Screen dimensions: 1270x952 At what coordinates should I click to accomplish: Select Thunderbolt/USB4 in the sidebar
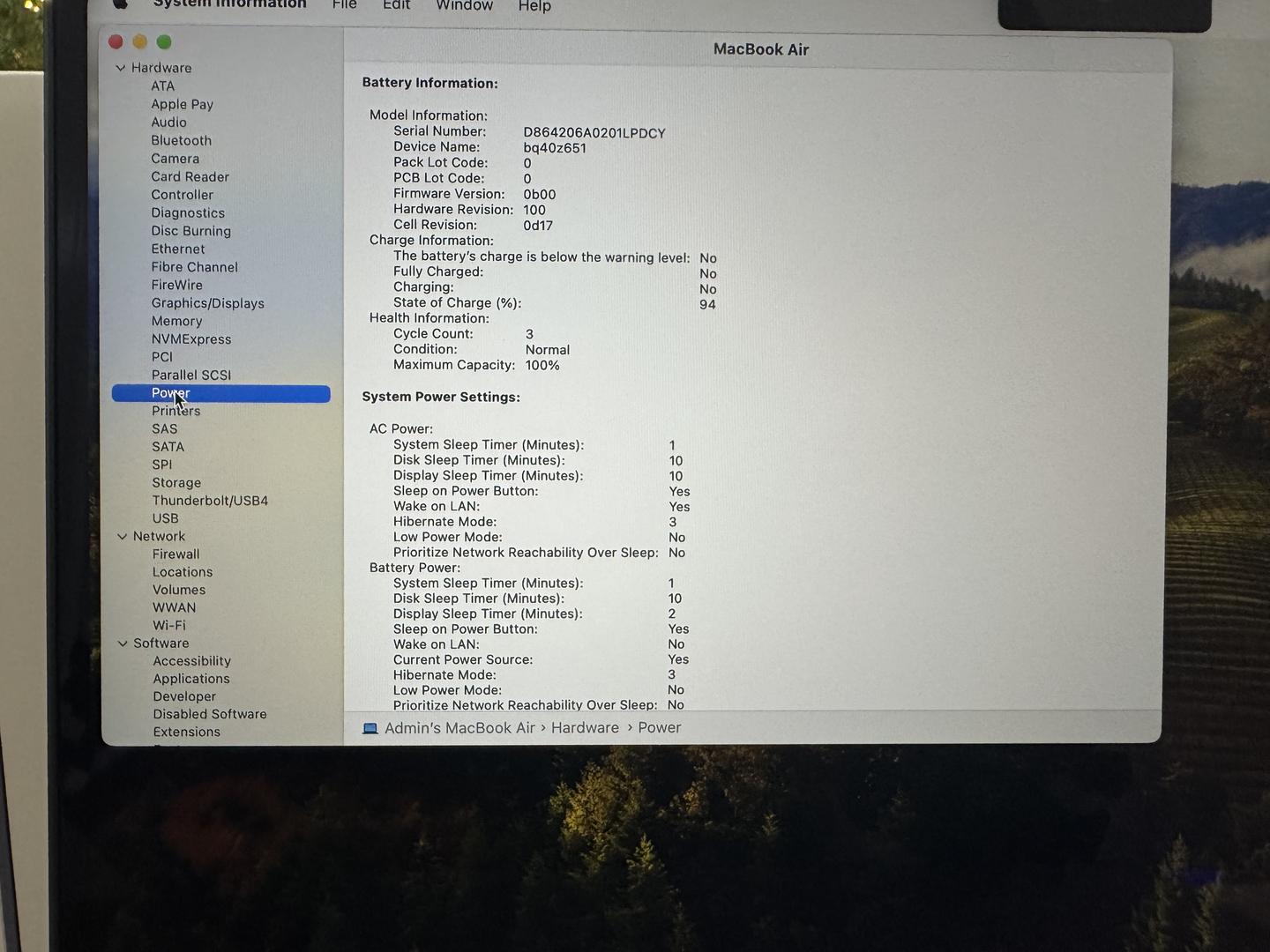point(210,501)
